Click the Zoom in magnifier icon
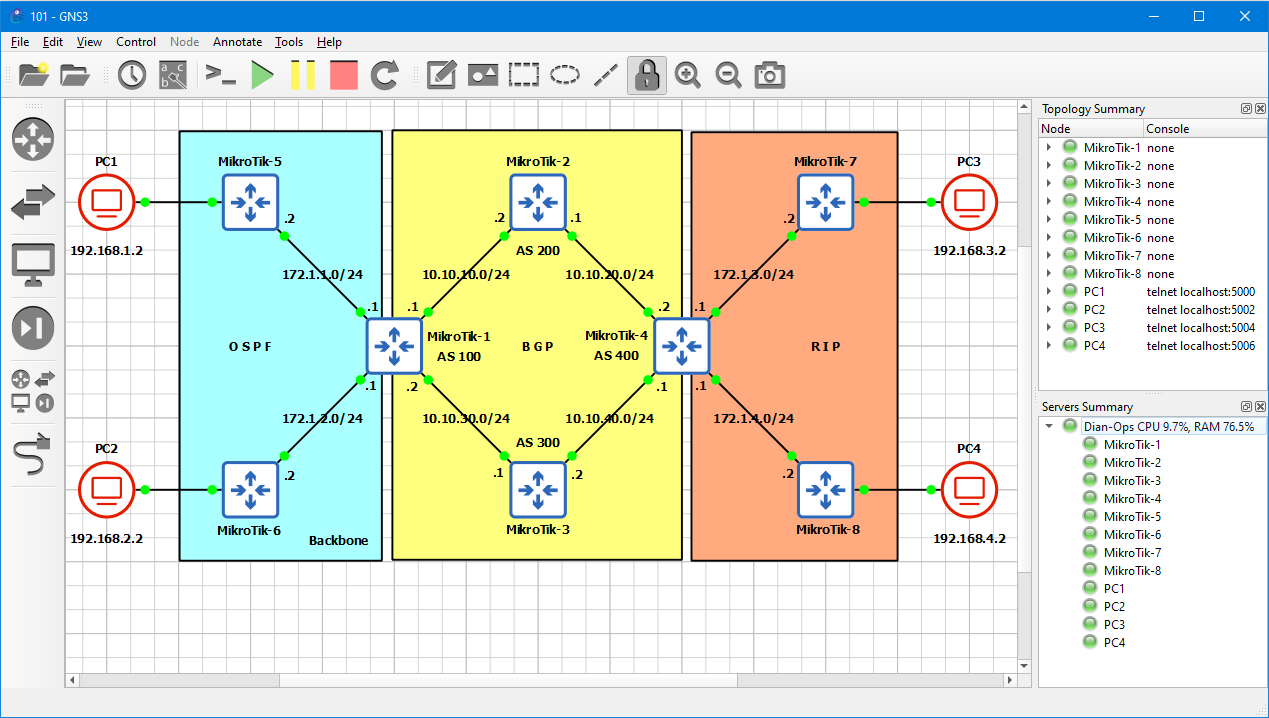Screen dimensions: 1269x718 click(x=688, y=75)
